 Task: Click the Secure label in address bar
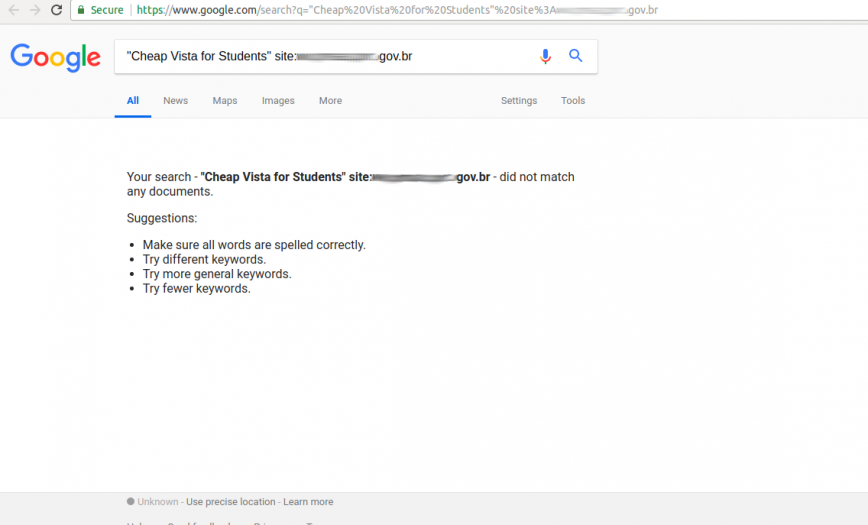[x=107, y=10]
